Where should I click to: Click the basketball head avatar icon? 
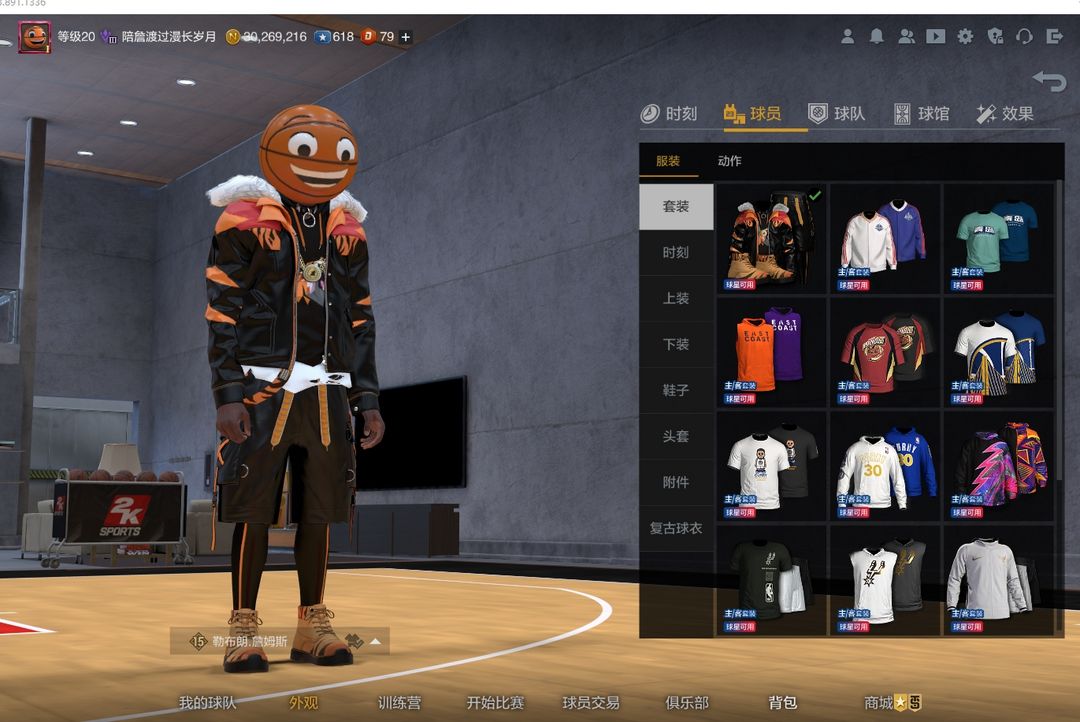coord(34,37)
